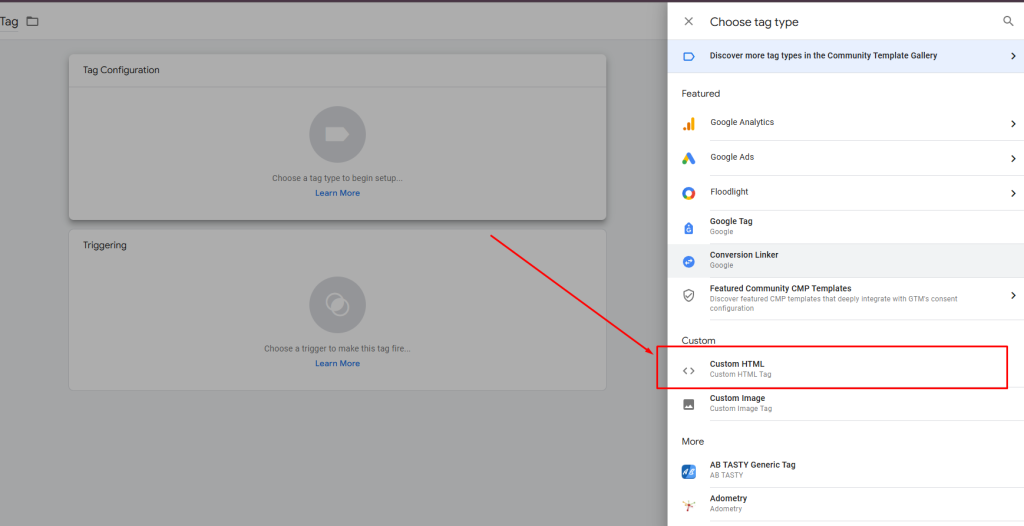
Task: Choose Custom HTML tag type
Action: coord(846,370)
